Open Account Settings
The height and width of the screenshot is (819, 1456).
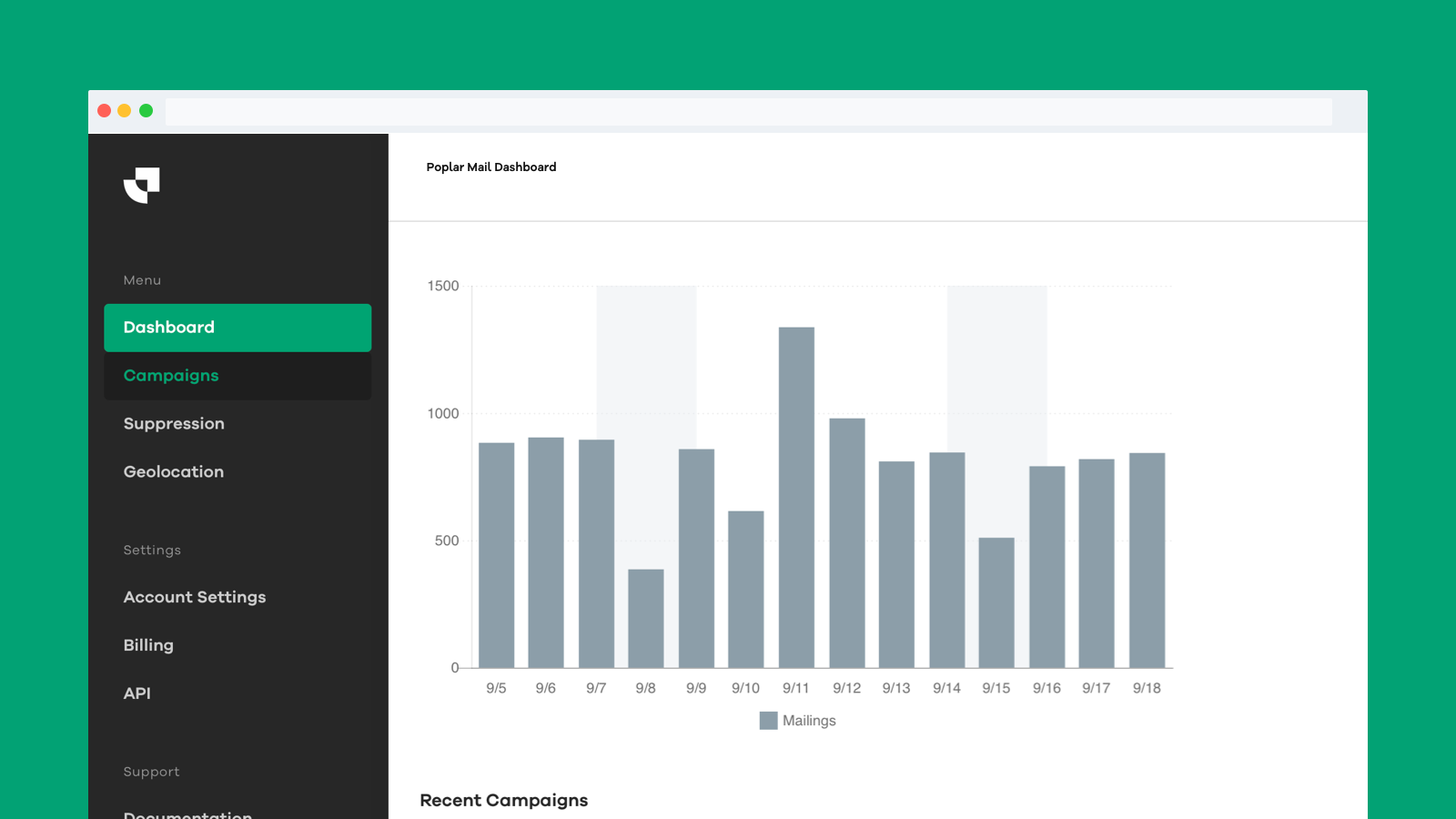(194, 597)
